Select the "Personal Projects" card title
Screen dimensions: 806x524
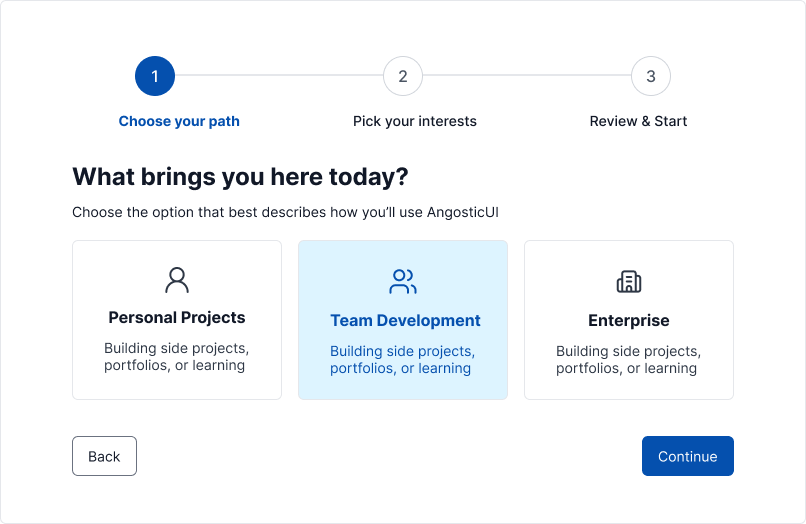[x=177, y=318]
